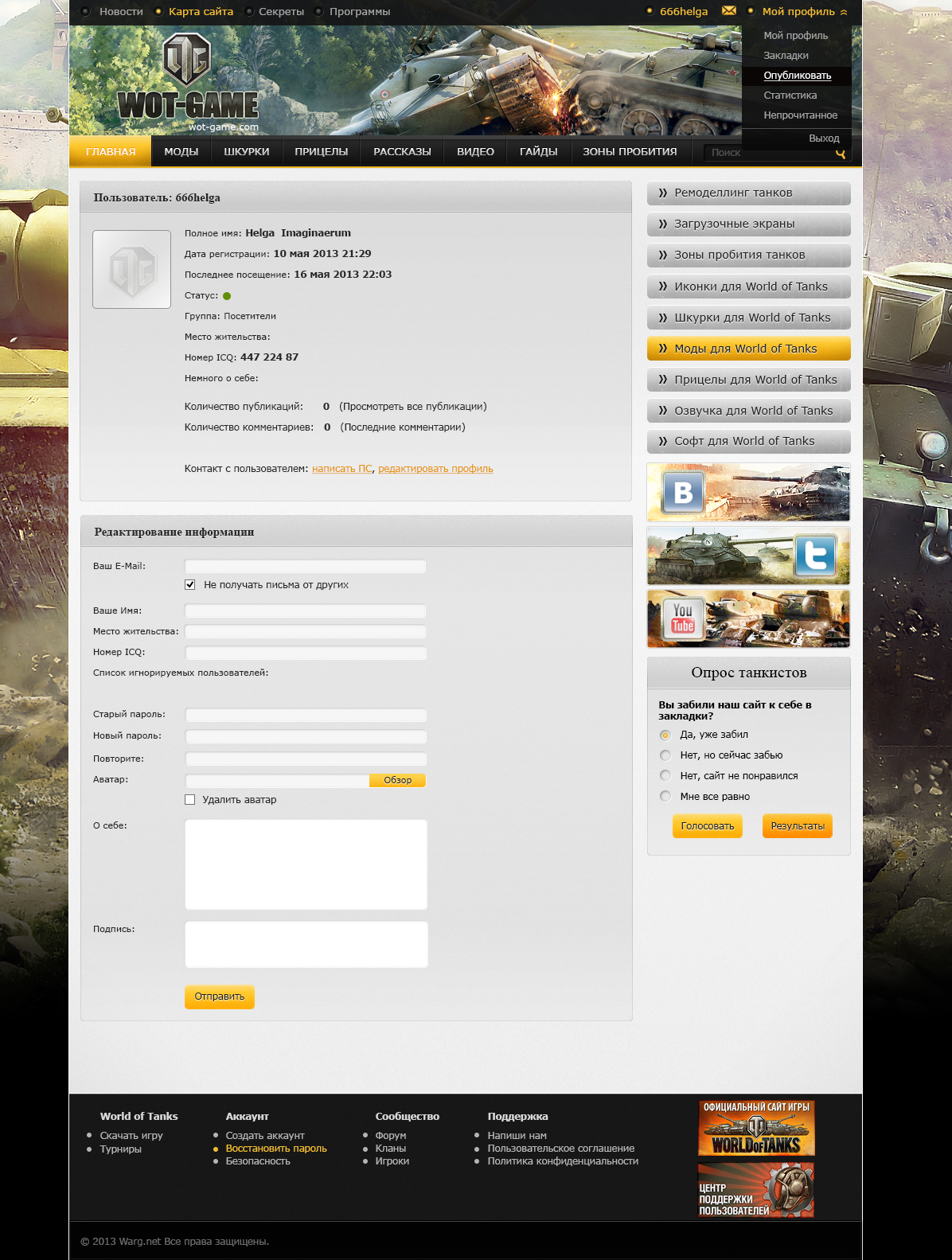Click the user avatar placeholder image
The height and width of the screenshot is (1260, 952).
tap(131, 269)
